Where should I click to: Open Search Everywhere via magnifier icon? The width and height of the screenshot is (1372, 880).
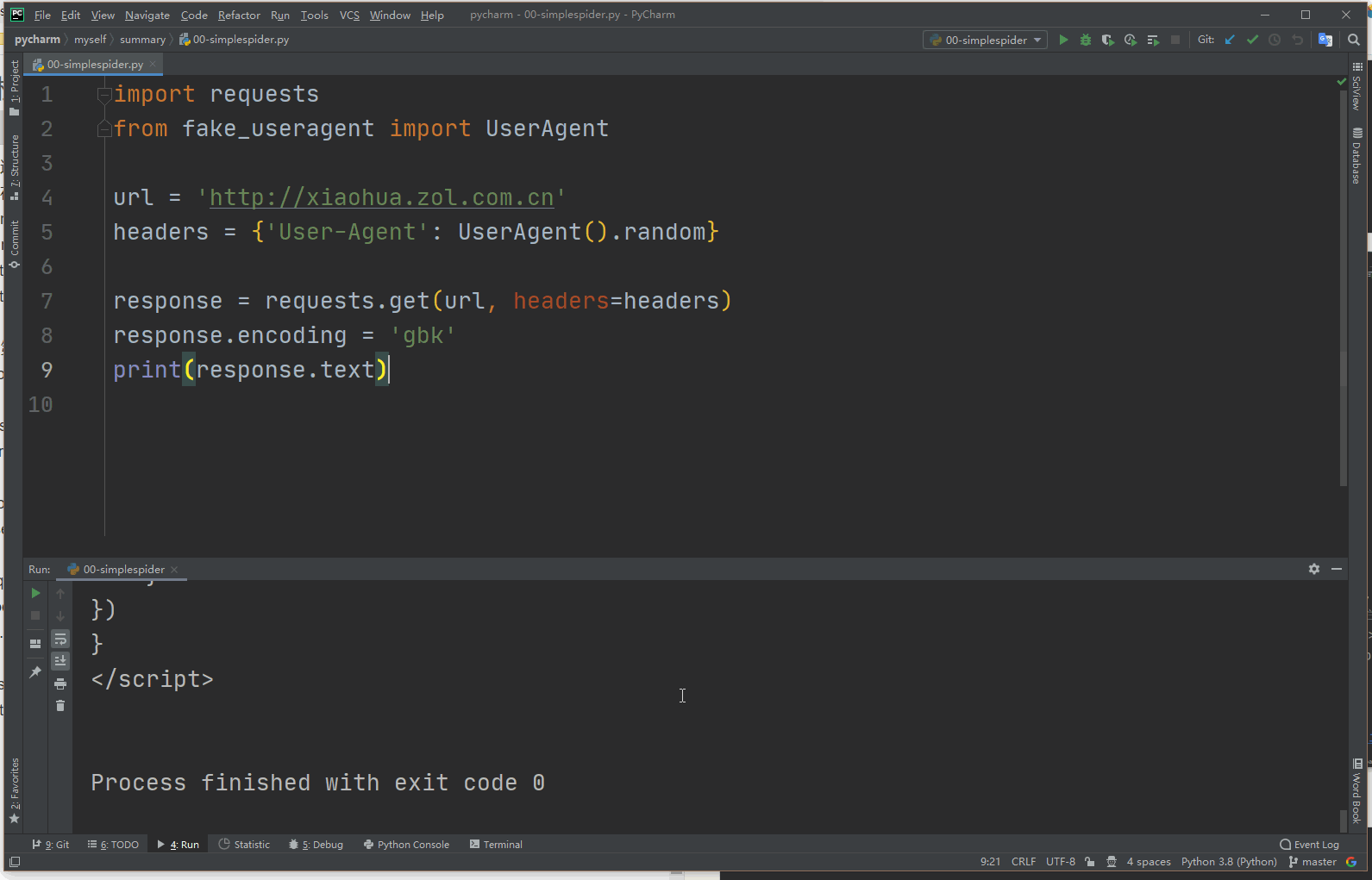[1354, 40]
